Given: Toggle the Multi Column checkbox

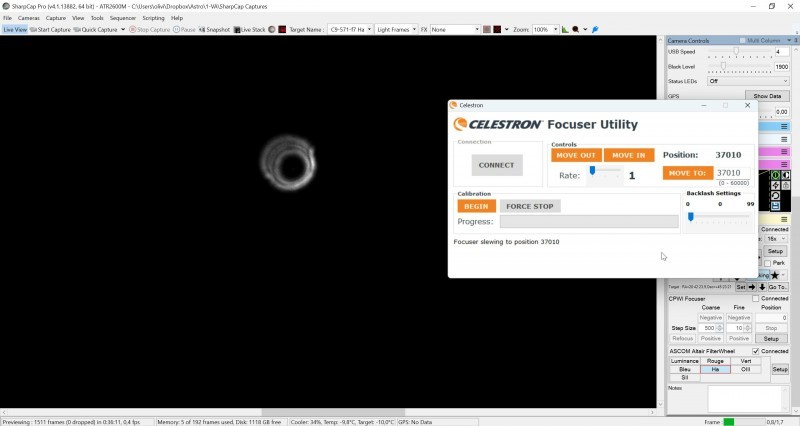Looking at the screenshot, I should (x=742, y=40).
